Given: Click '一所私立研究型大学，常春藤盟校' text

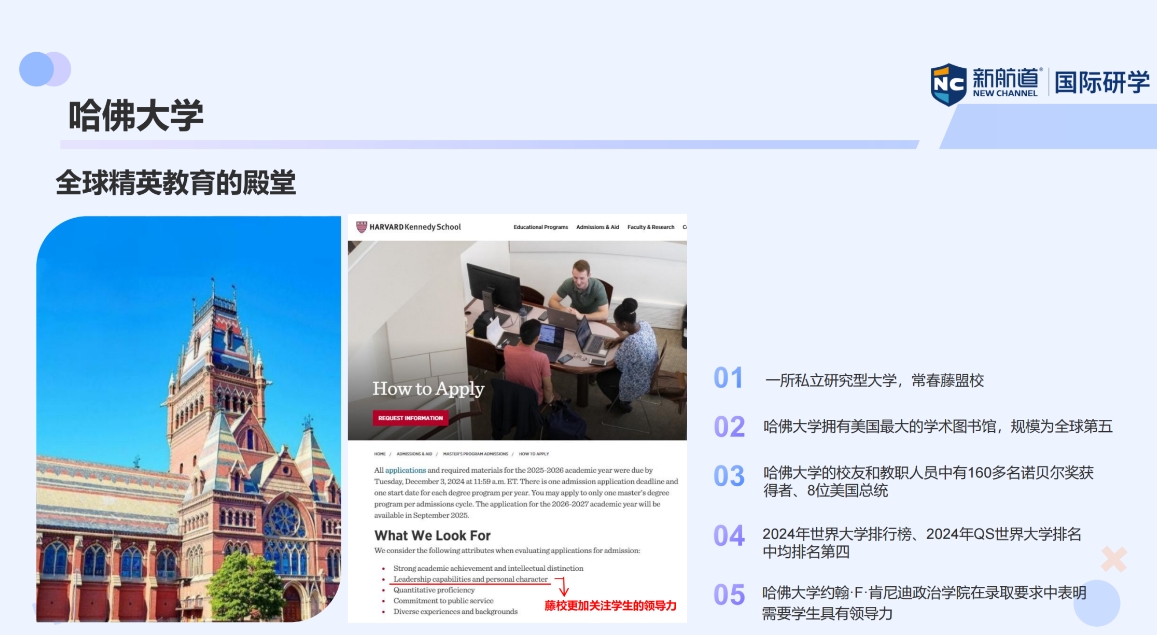Looking at the screenshot, I should pyautogui.click(x=874, y=381).
